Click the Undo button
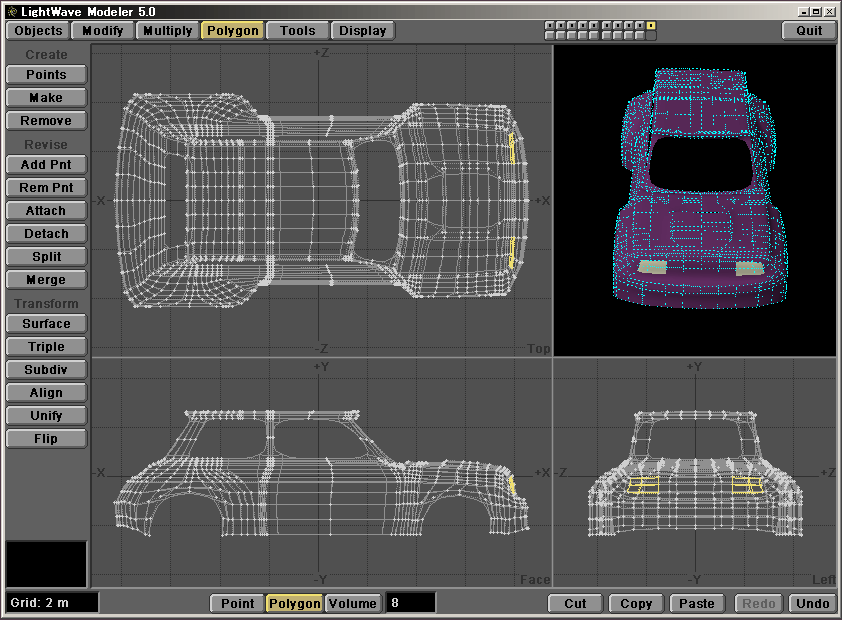 pos(812,603)
